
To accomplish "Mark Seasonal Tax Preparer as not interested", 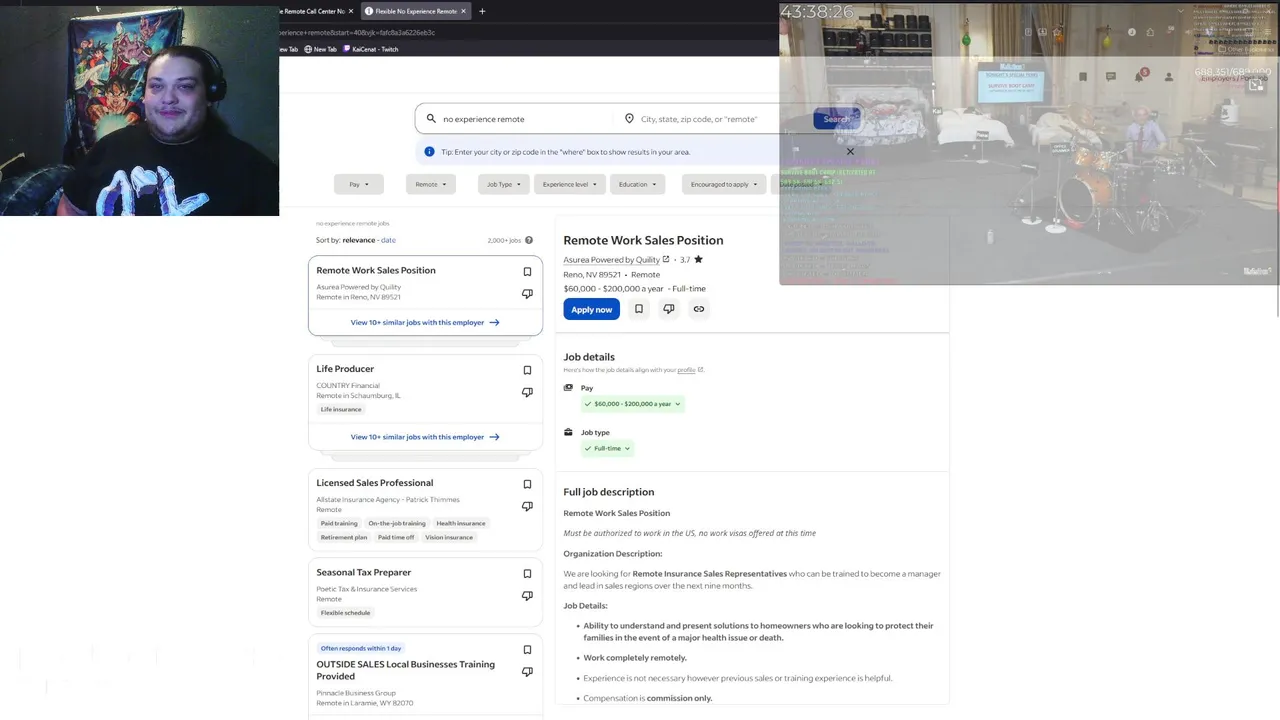I will pos(527,596).
